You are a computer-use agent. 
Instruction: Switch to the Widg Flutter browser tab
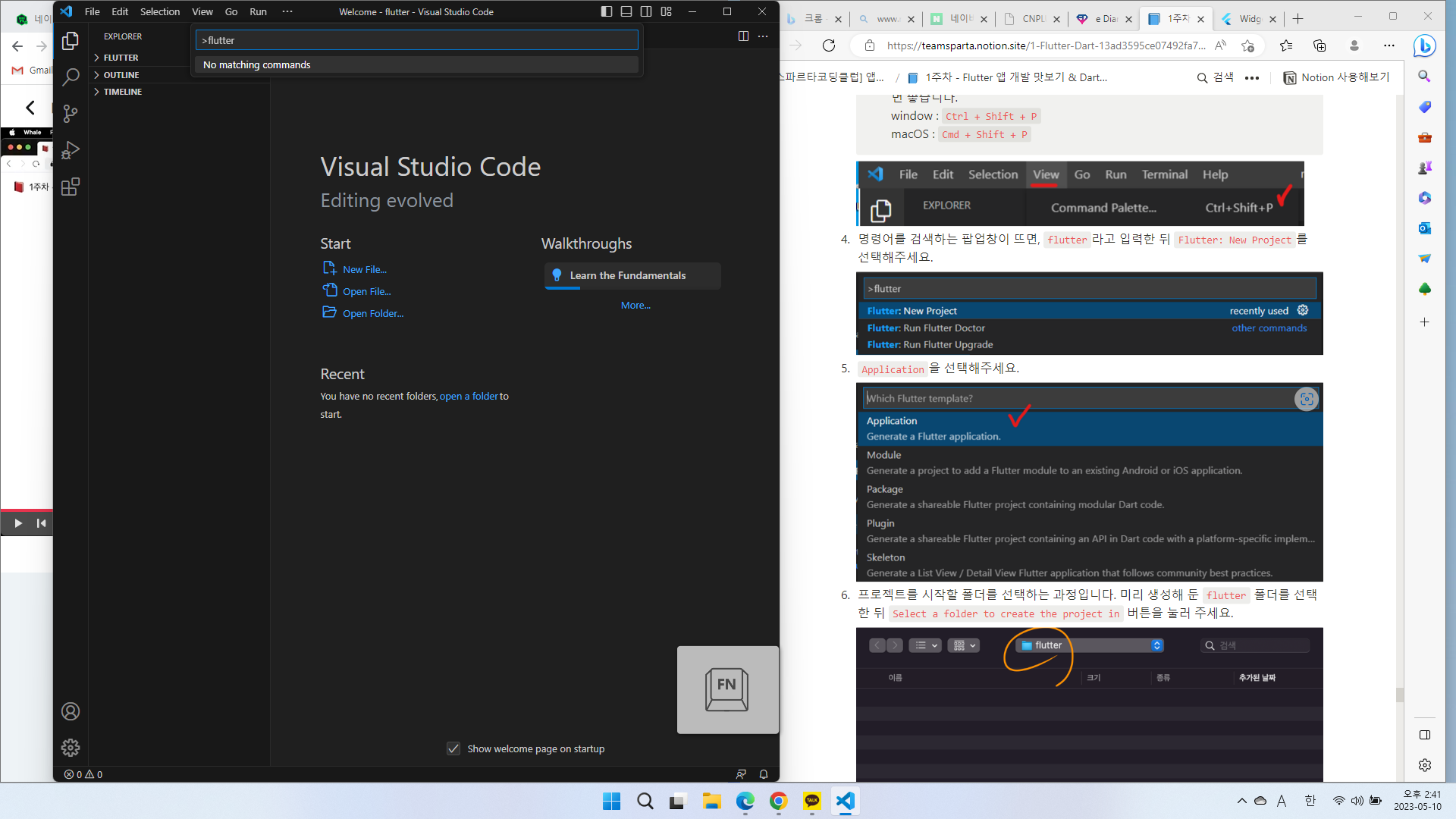[x=1249, y=19]
